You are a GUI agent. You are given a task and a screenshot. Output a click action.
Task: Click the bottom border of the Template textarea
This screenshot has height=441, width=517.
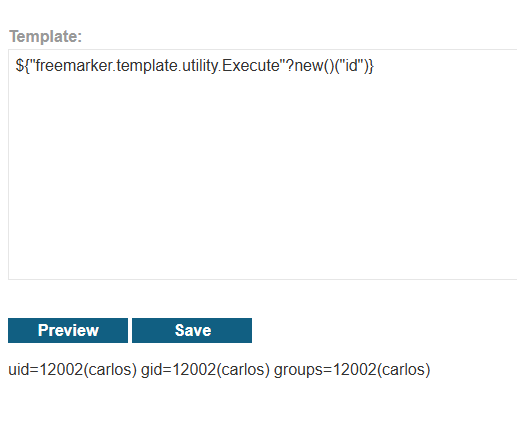coord(263,279)
